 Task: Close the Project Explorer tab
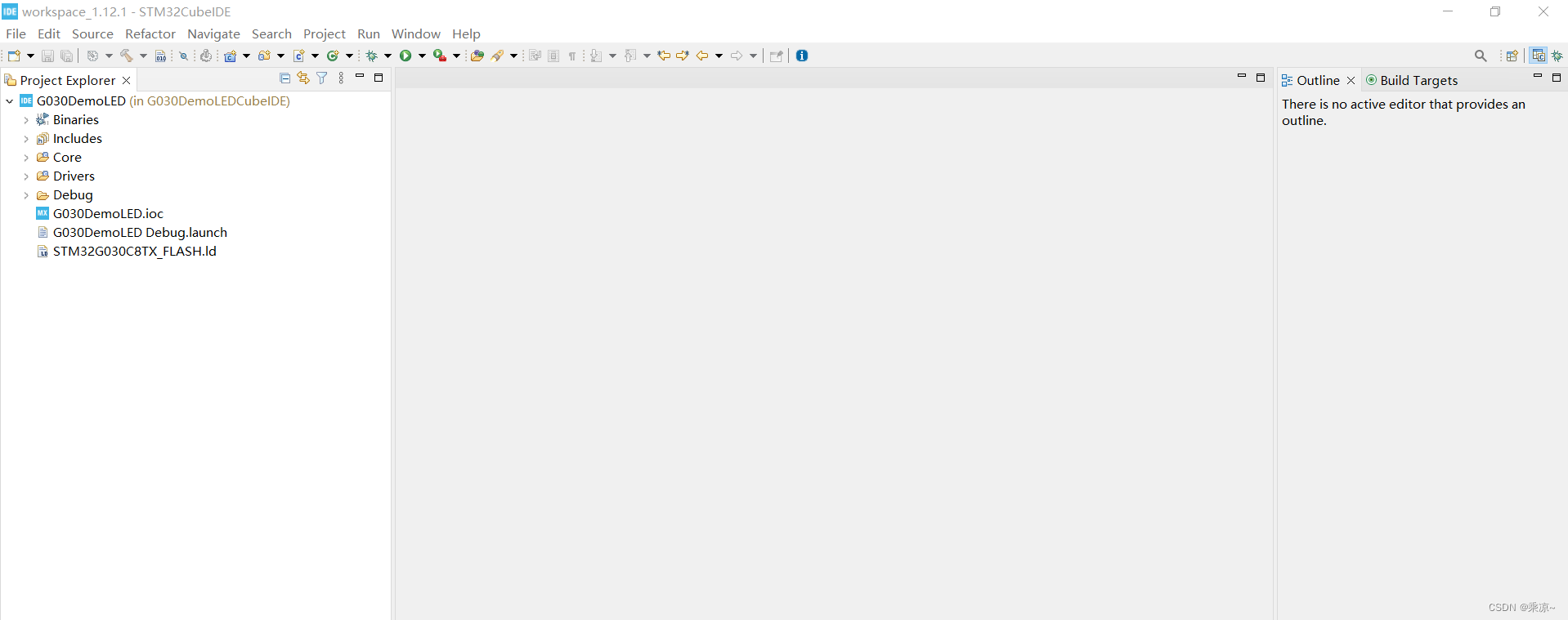tap(126, 80)
